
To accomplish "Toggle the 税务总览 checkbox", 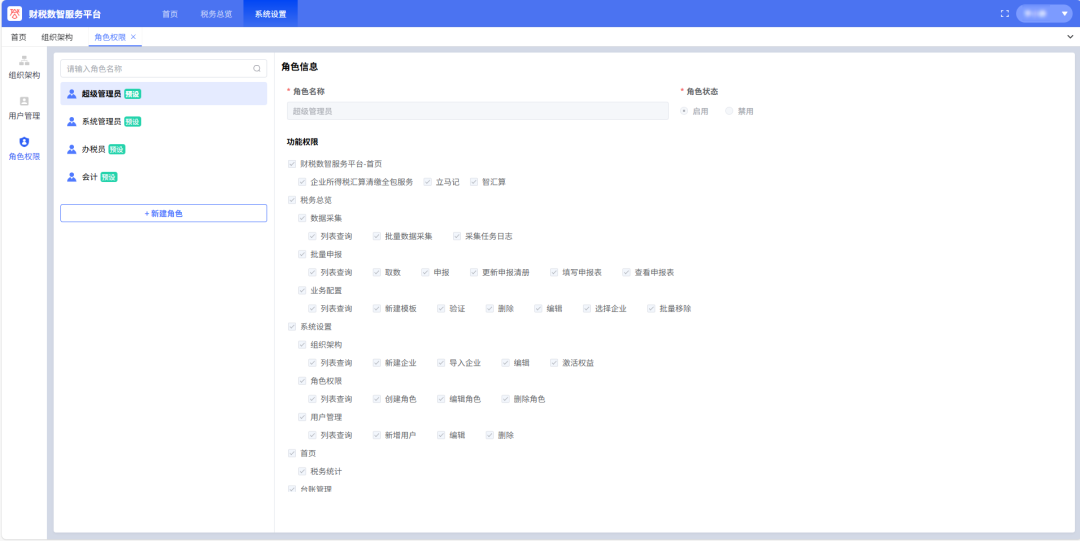I will click(x=292, y=200).
